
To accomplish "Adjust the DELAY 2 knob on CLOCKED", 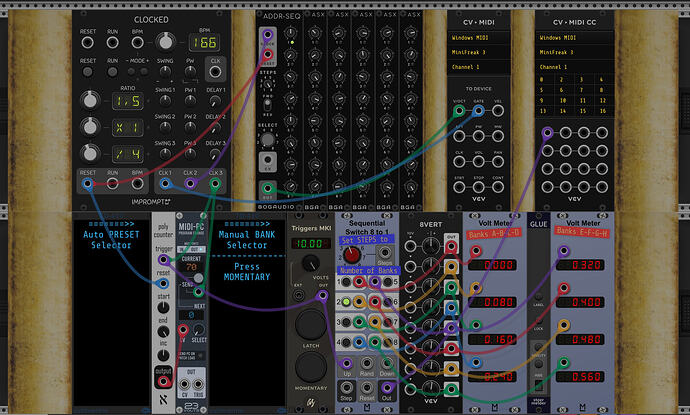I will point(215,128).
